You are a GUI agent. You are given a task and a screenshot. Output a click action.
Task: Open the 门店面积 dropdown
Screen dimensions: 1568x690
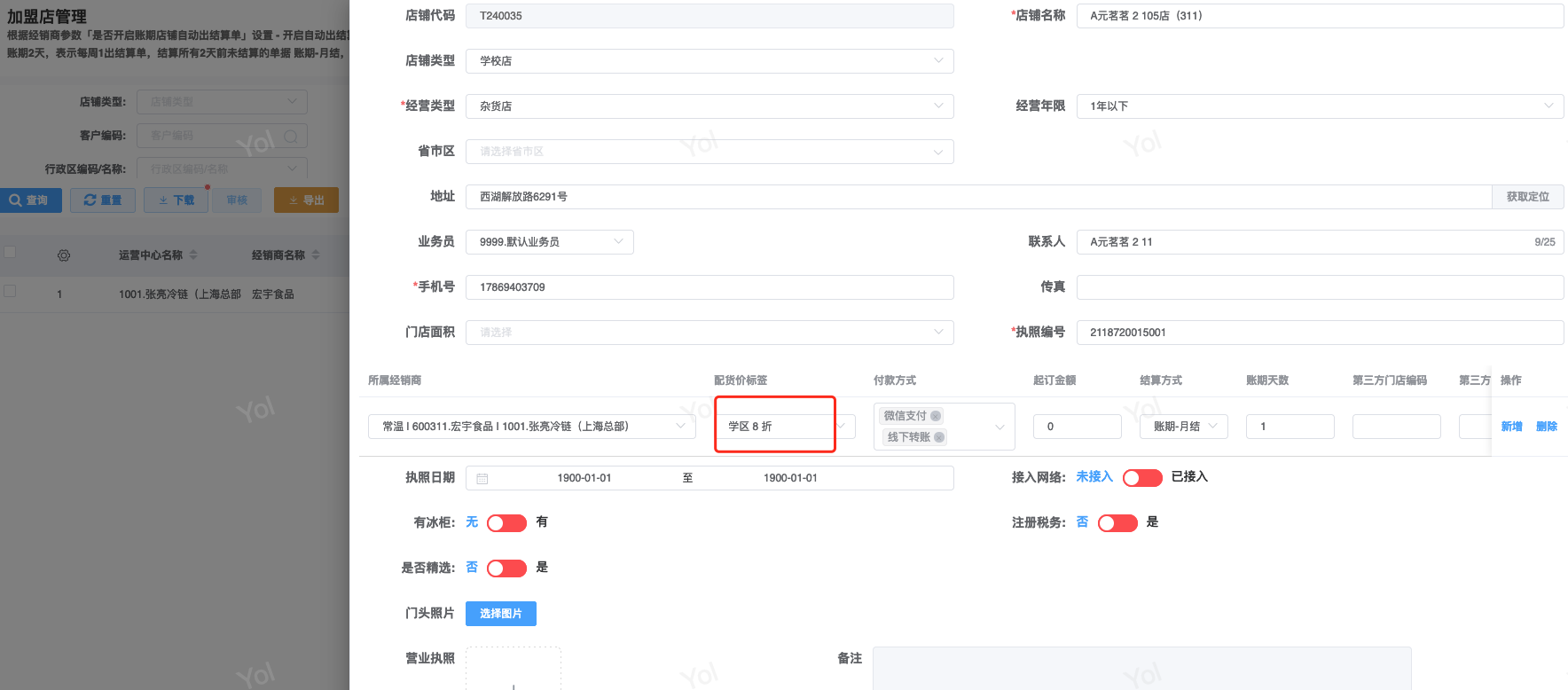tap(710, 333)
